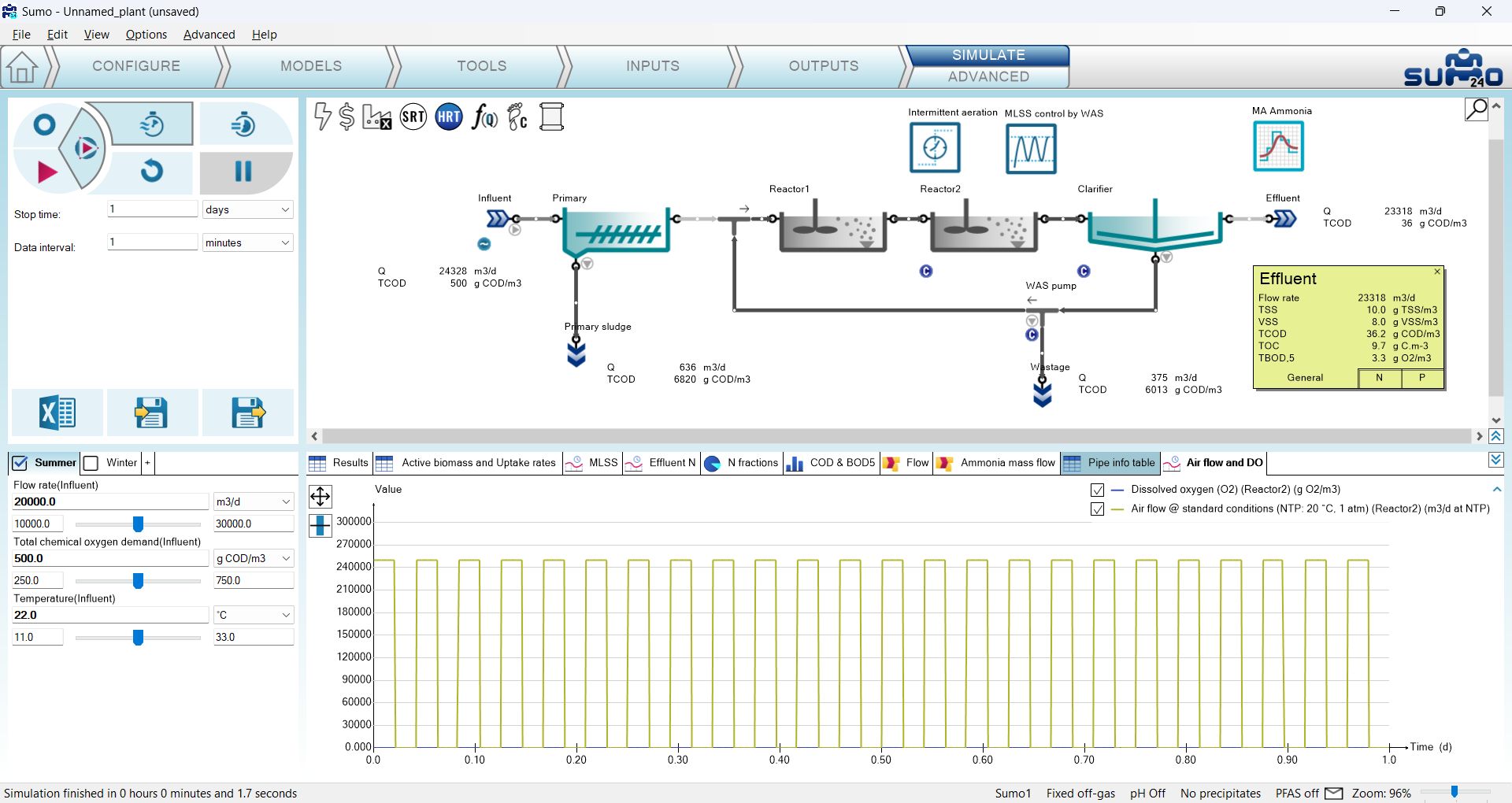Screen dimensions: 1512x803
Task: Select the Reactor1 tank on the flowsheet
Action: click(833, 228)
